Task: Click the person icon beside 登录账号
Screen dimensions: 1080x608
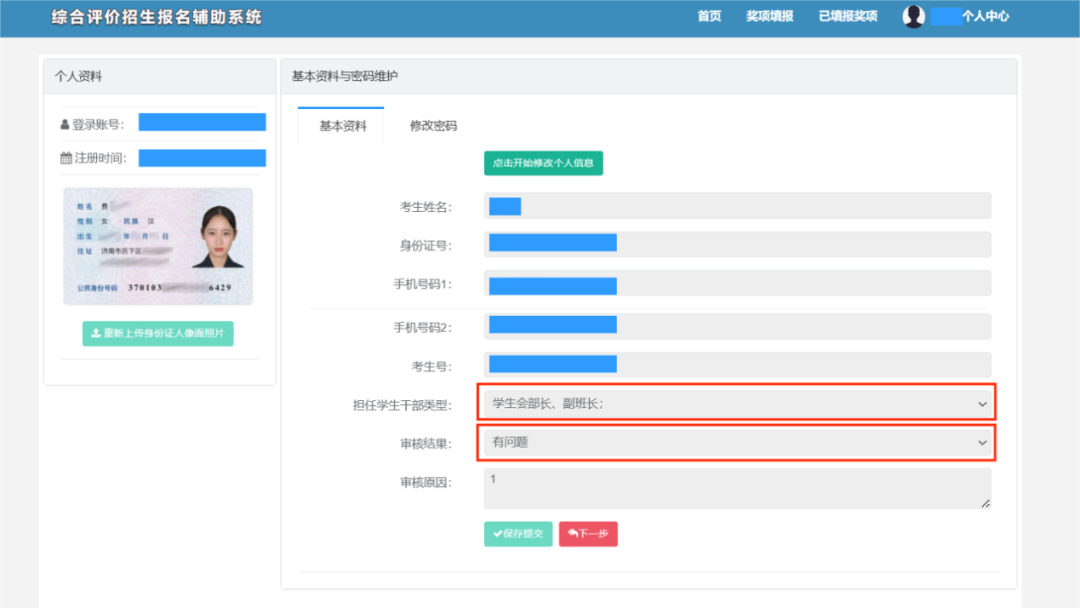Action: pyautogui.click(x=65, y=125)
